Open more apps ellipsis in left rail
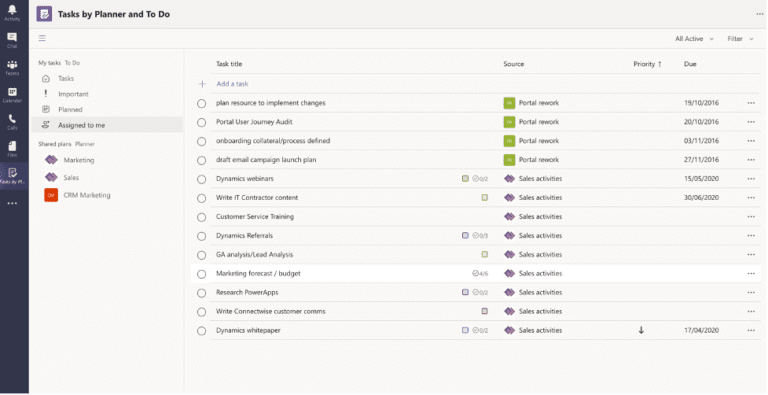This screenshot has width=768, height=395. 12,203
